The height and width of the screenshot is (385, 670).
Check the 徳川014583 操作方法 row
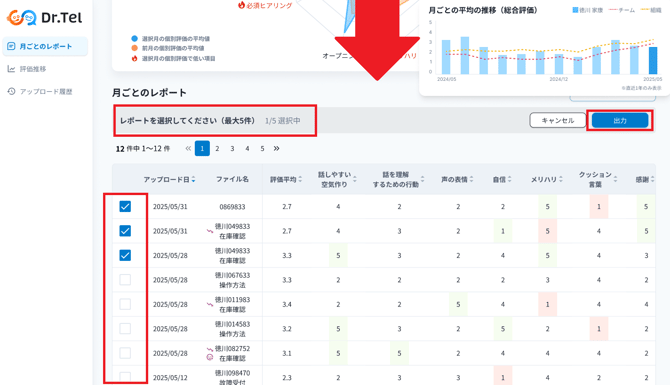pos(125,328)
